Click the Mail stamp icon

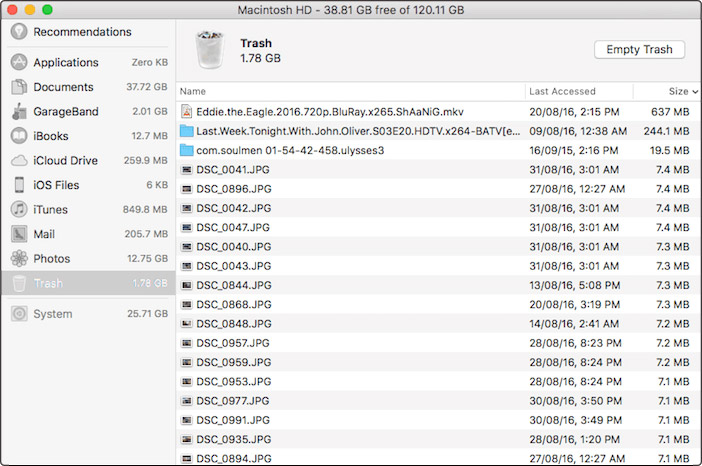pyautogui.click(x=19, y=234)
